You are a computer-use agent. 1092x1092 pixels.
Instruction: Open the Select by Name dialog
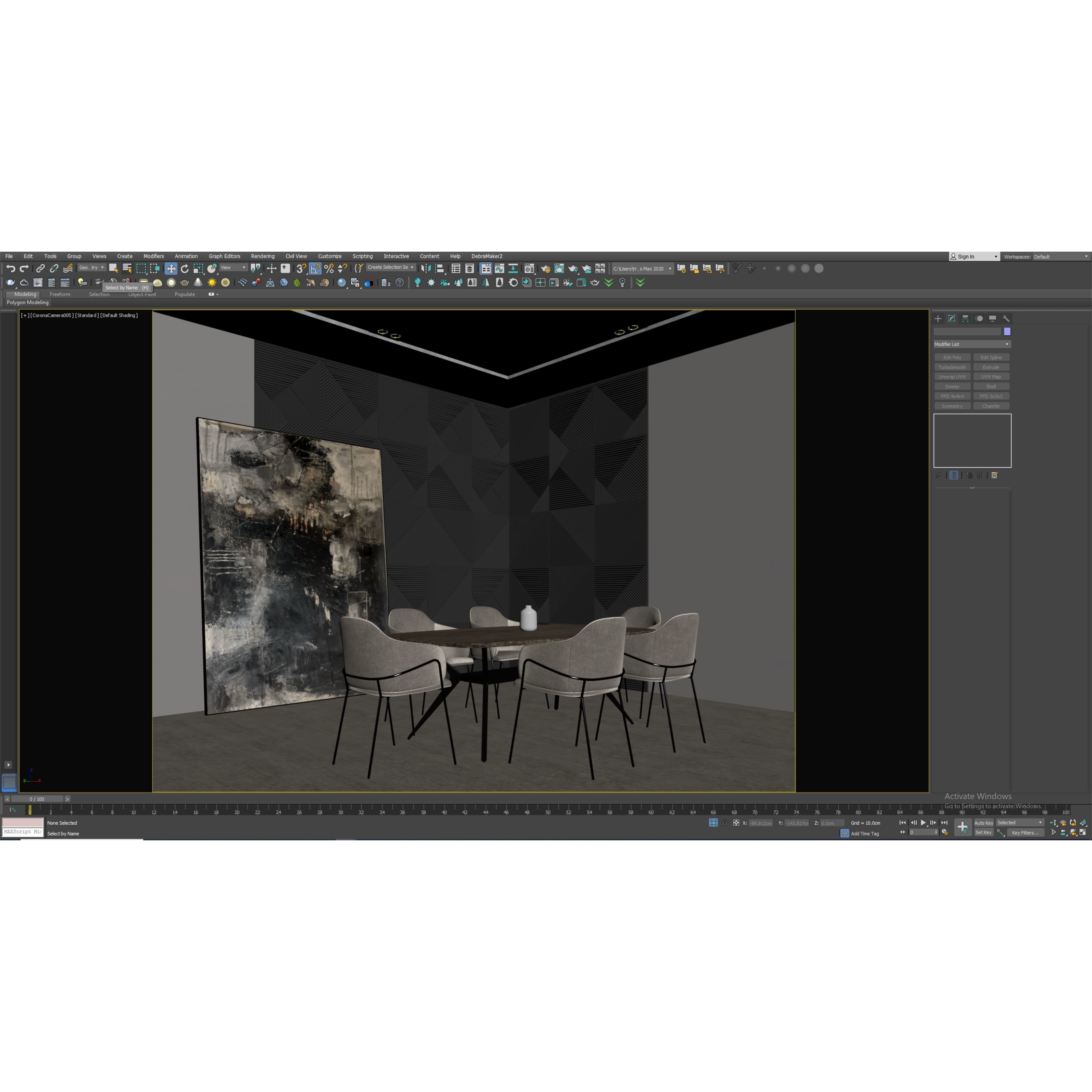click(x=128, y=268)
